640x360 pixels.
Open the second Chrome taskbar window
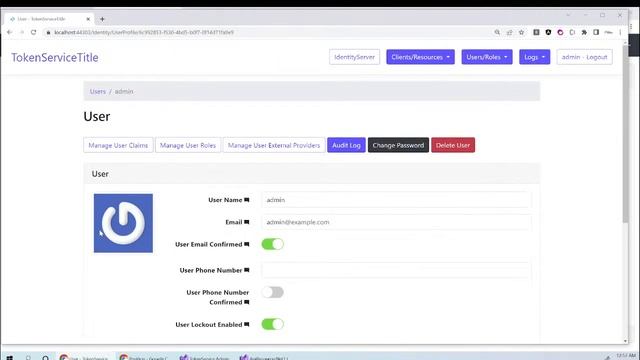click(x=144, y=358)
